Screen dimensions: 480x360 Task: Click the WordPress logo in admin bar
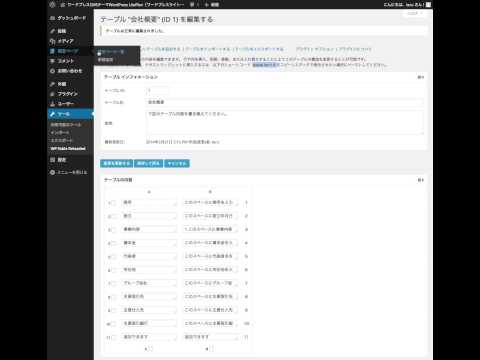pos(52,5)
